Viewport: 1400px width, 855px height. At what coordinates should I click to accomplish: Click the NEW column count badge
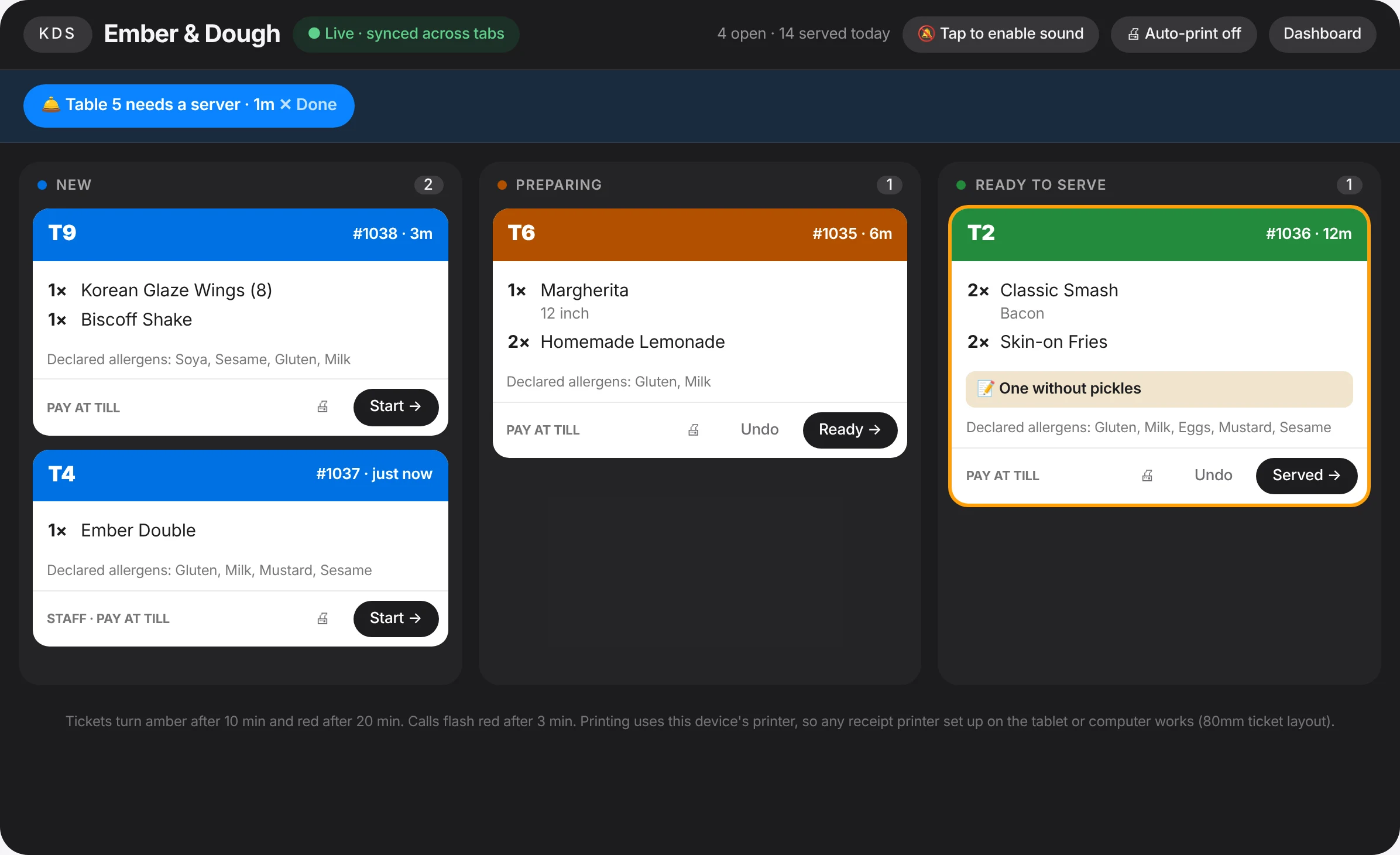point(428,185)
